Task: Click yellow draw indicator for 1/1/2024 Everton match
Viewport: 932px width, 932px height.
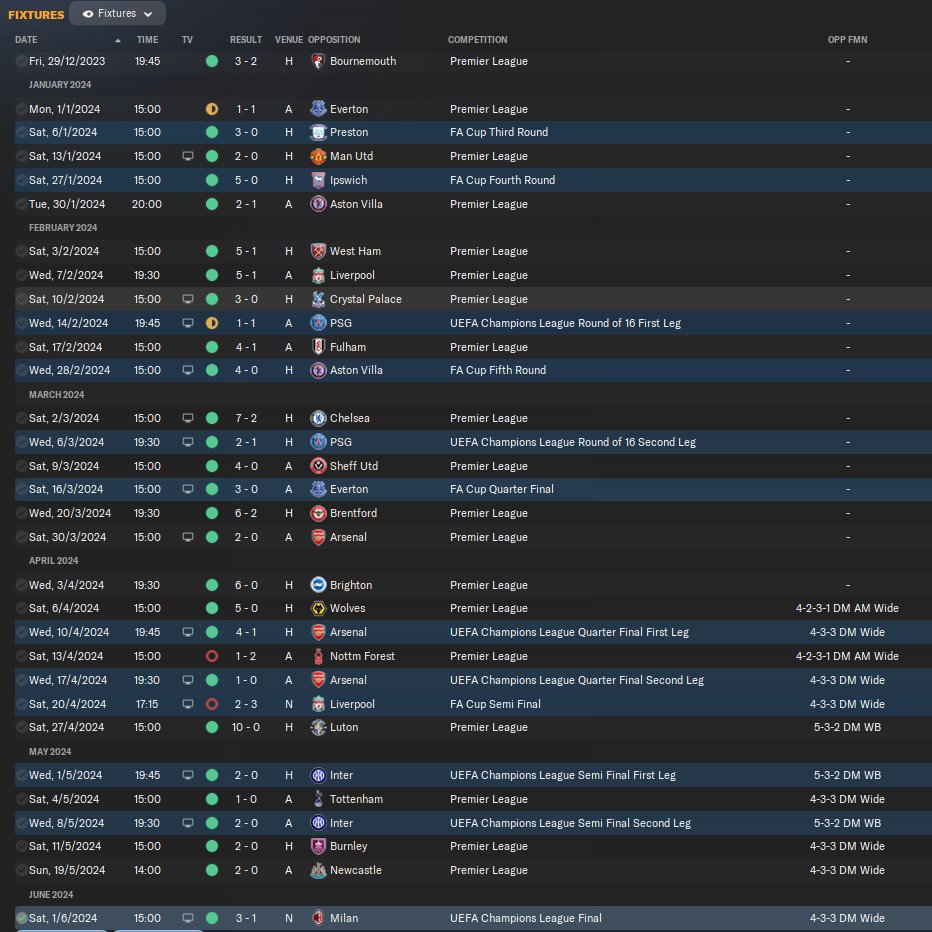Action: click(212, 109)
